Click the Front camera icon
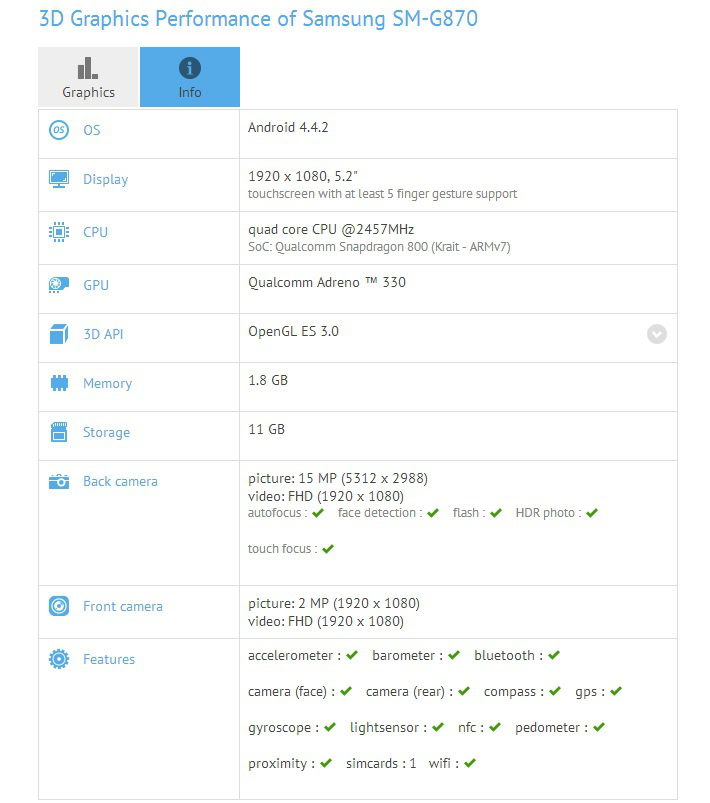710x803 pixels. tap(59, 606)
